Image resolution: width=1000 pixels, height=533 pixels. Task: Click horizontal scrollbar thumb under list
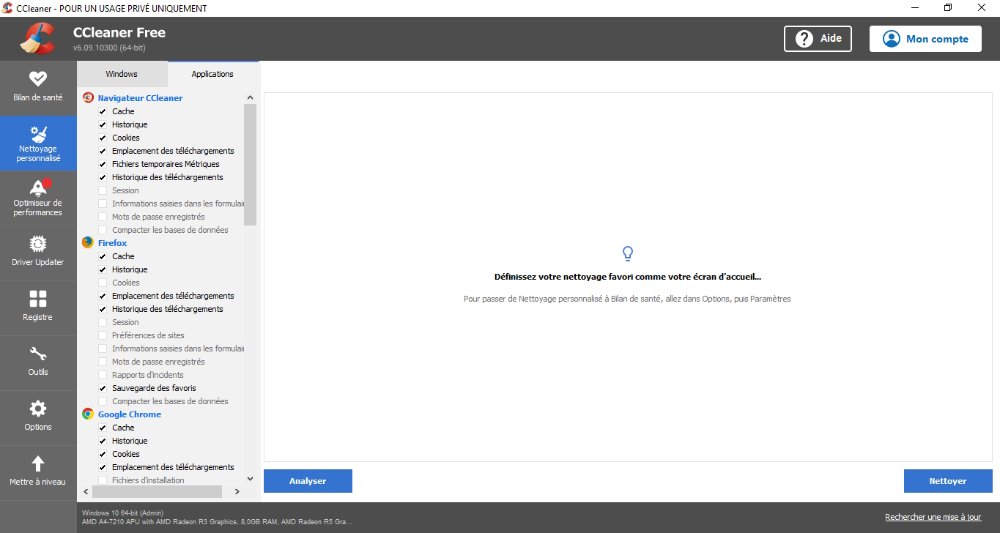[157, 492]
